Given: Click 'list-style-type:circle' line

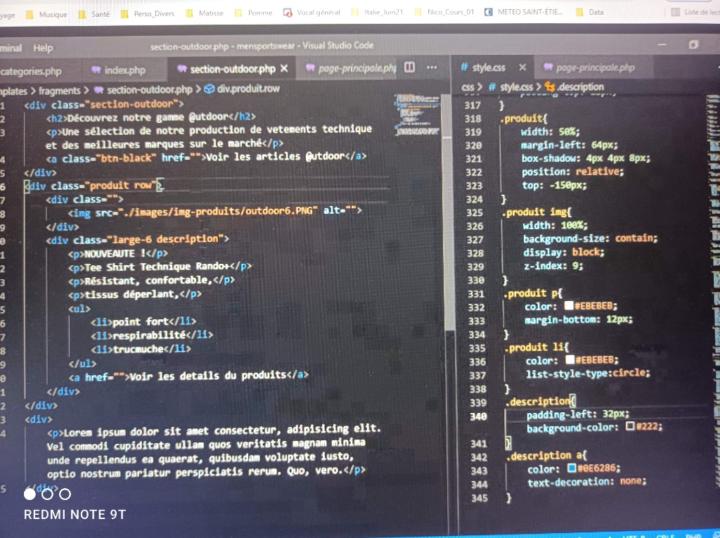Looking at the screenshot, I should click(x=588, y=374).
